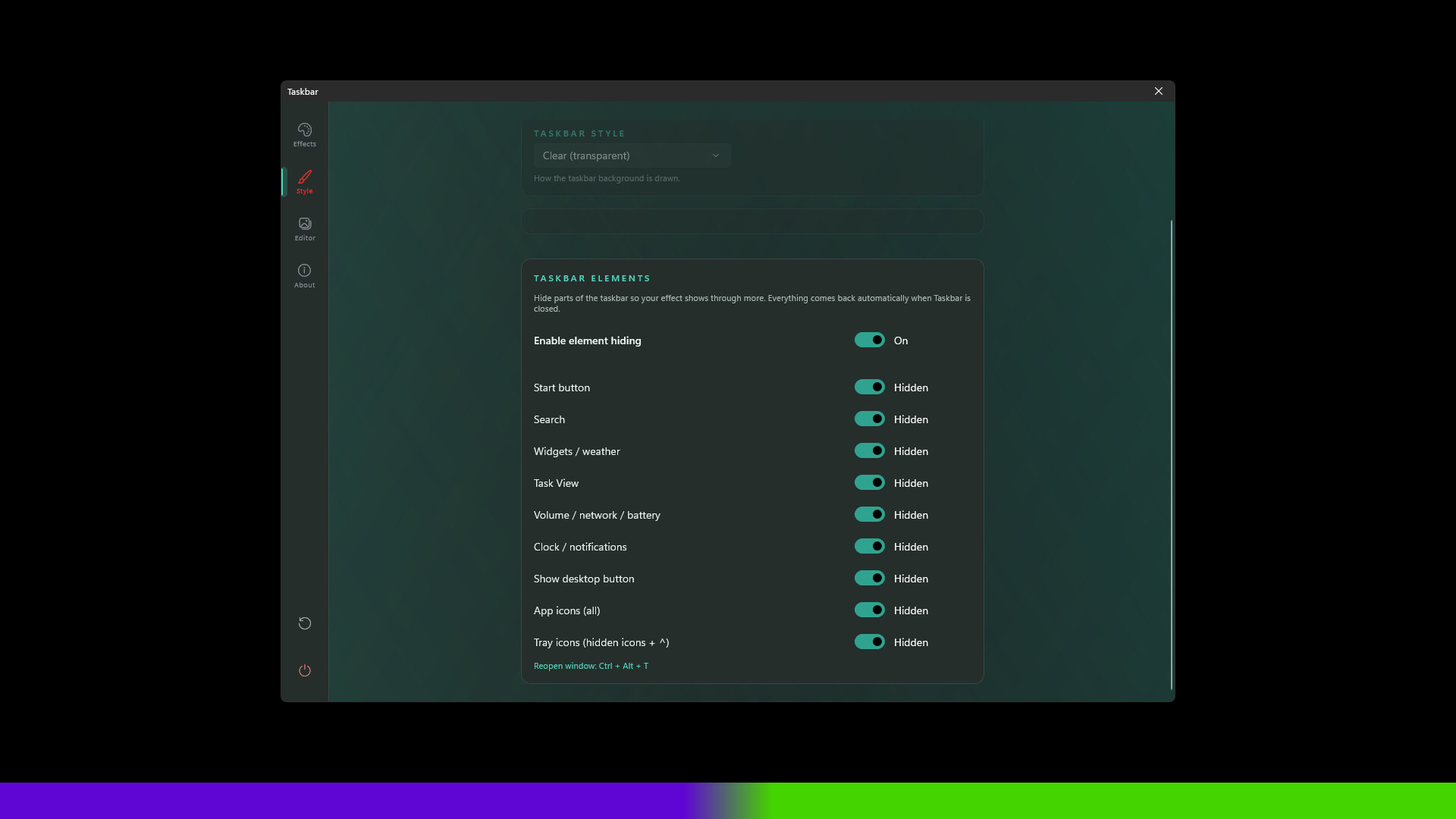The height and width of the screenshot is (819, 1456).
Task: Click the 'Taskbar' window title text
Action: (x=303, y=92)
